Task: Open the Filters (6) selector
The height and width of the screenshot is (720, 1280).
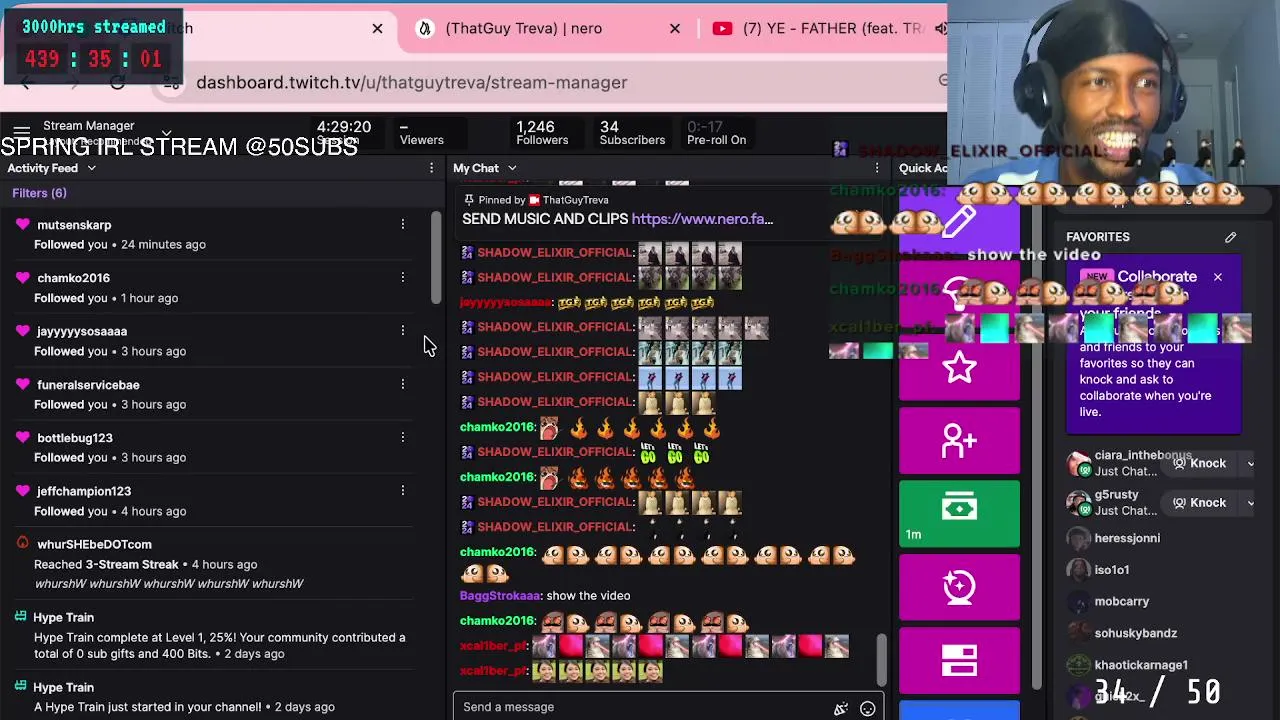Action: (39, 193)
